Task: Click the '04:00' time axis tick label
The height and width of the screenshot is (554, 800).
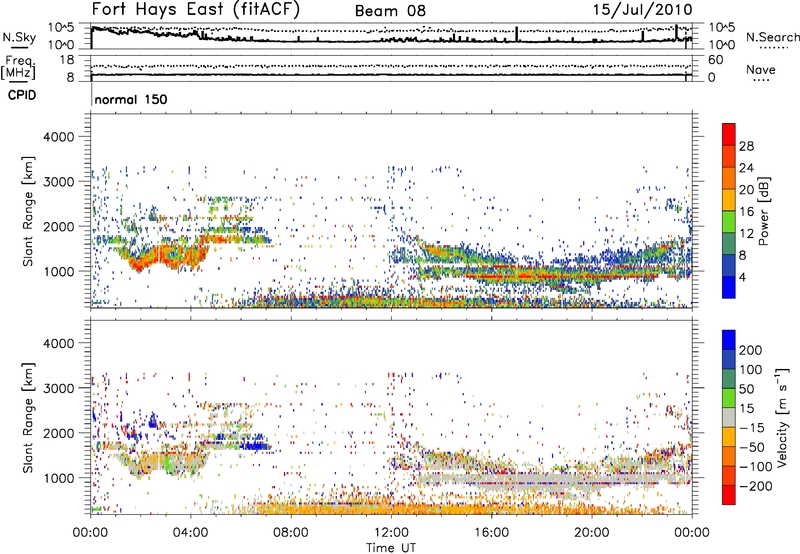Action: click(x=190, y=533)
